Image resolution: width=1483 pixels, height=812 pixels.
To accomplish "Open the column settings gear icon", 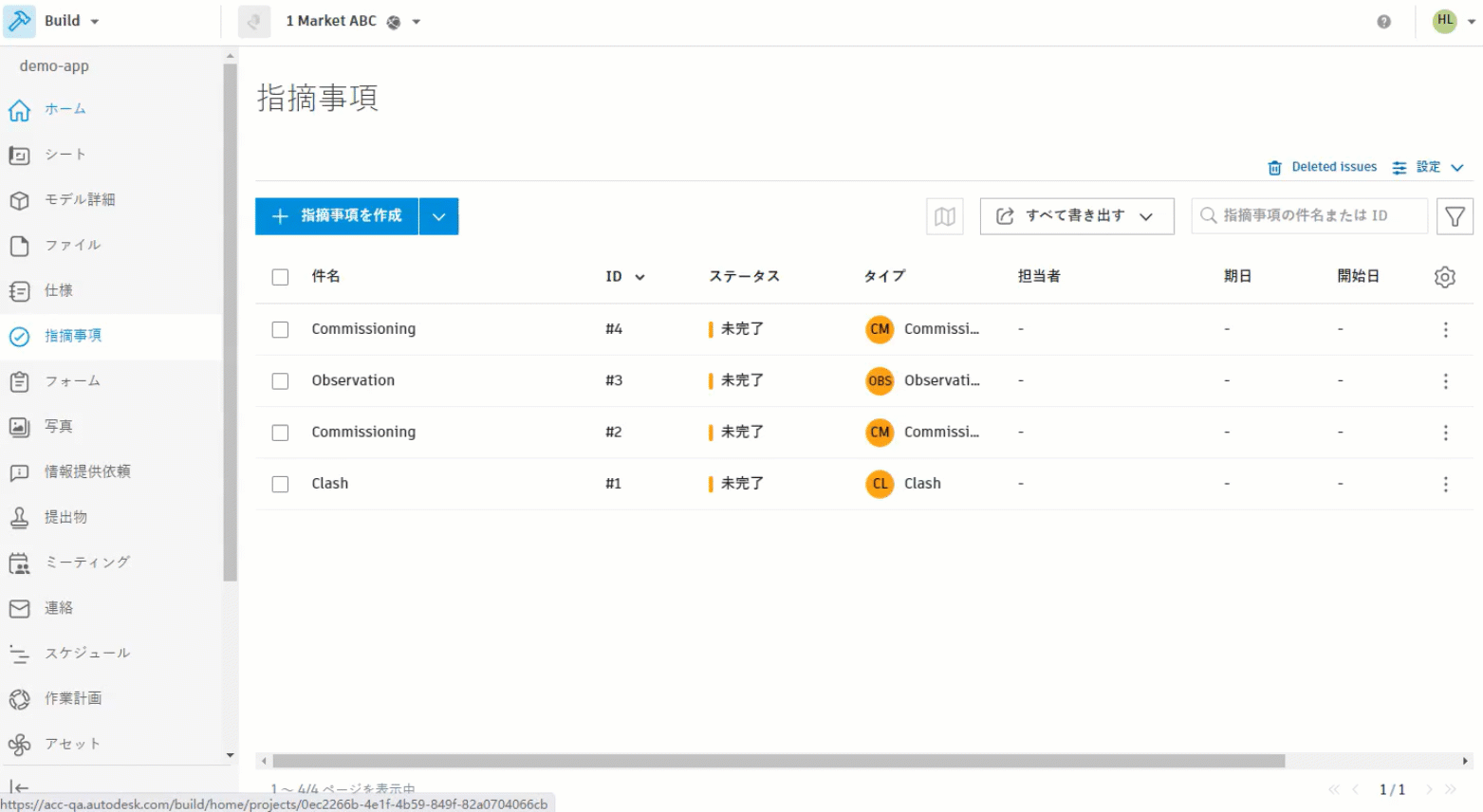I will [1444, 276].
